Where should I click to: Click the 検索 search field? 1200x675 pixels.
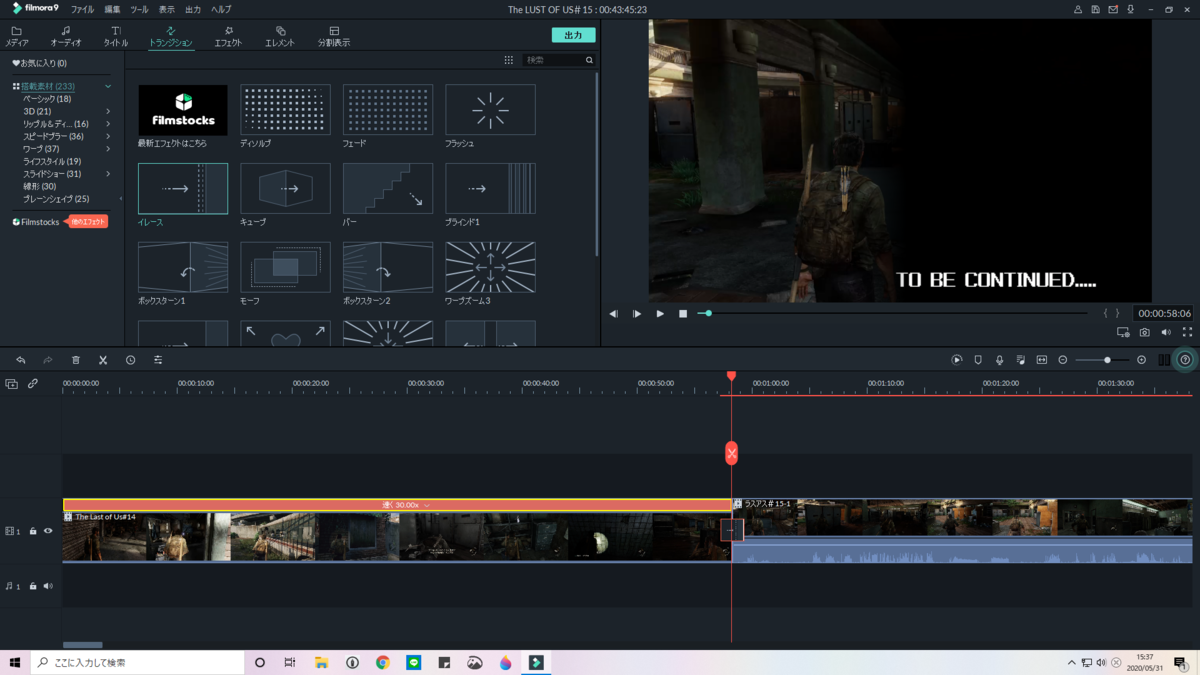point(558,60)
